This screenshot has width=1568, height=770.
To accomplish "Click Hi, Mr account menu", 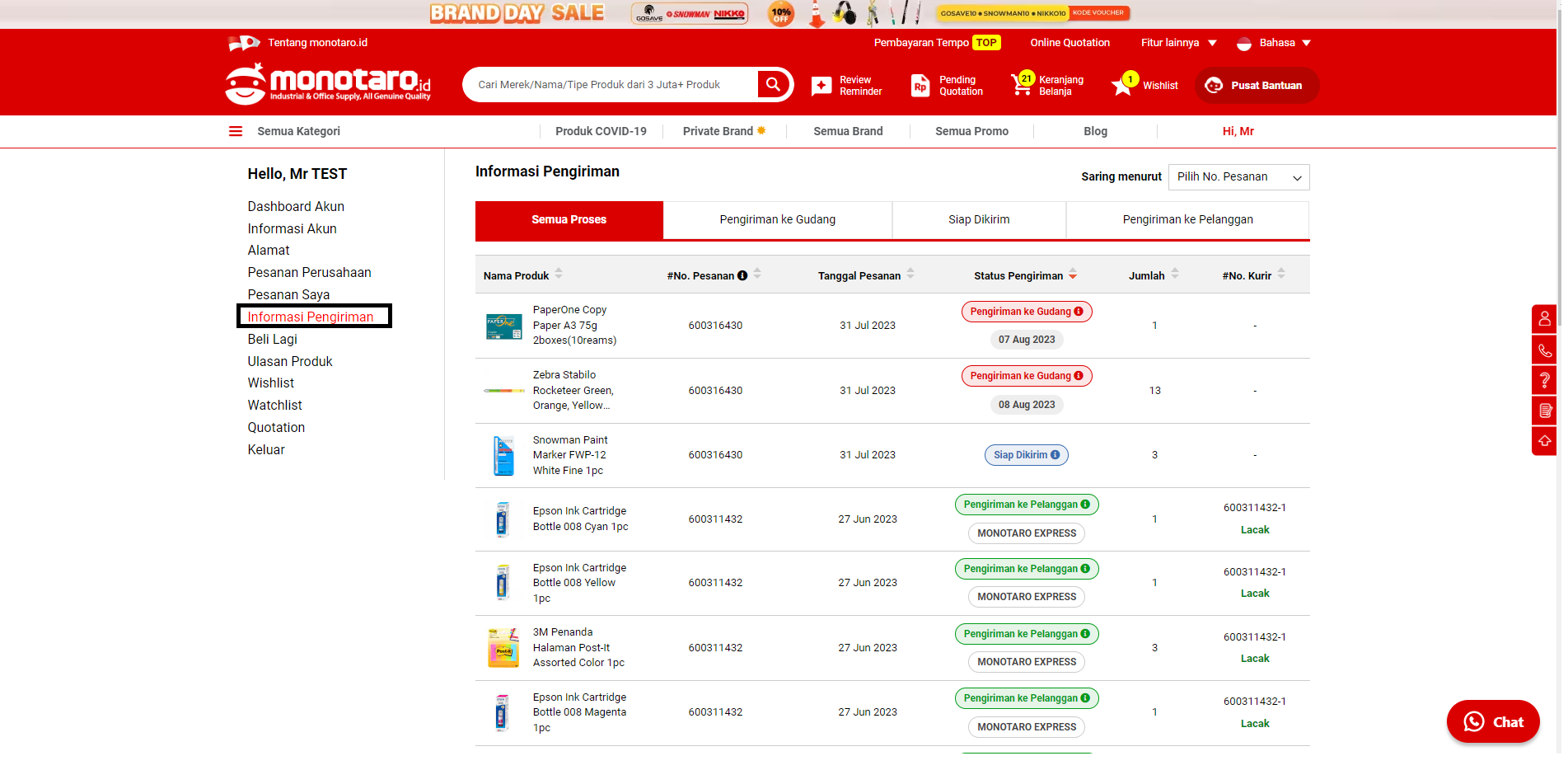I will pyautogui.click(x=1238, y=131).
